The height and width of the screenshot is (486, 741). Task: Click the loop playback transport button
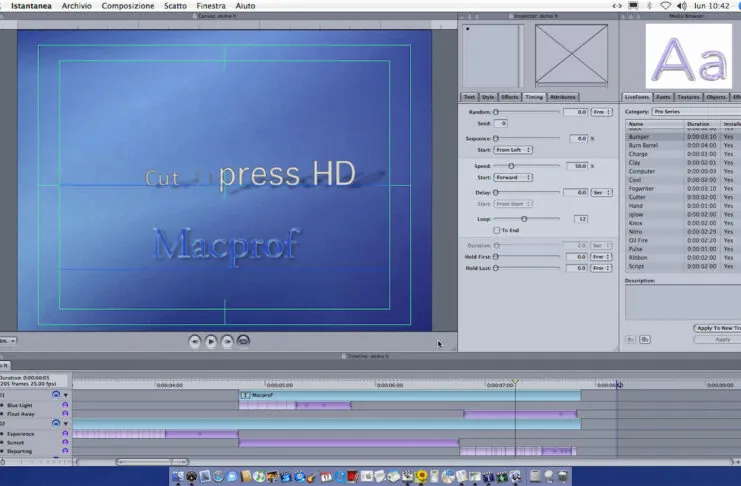click(x=244, y=341)
